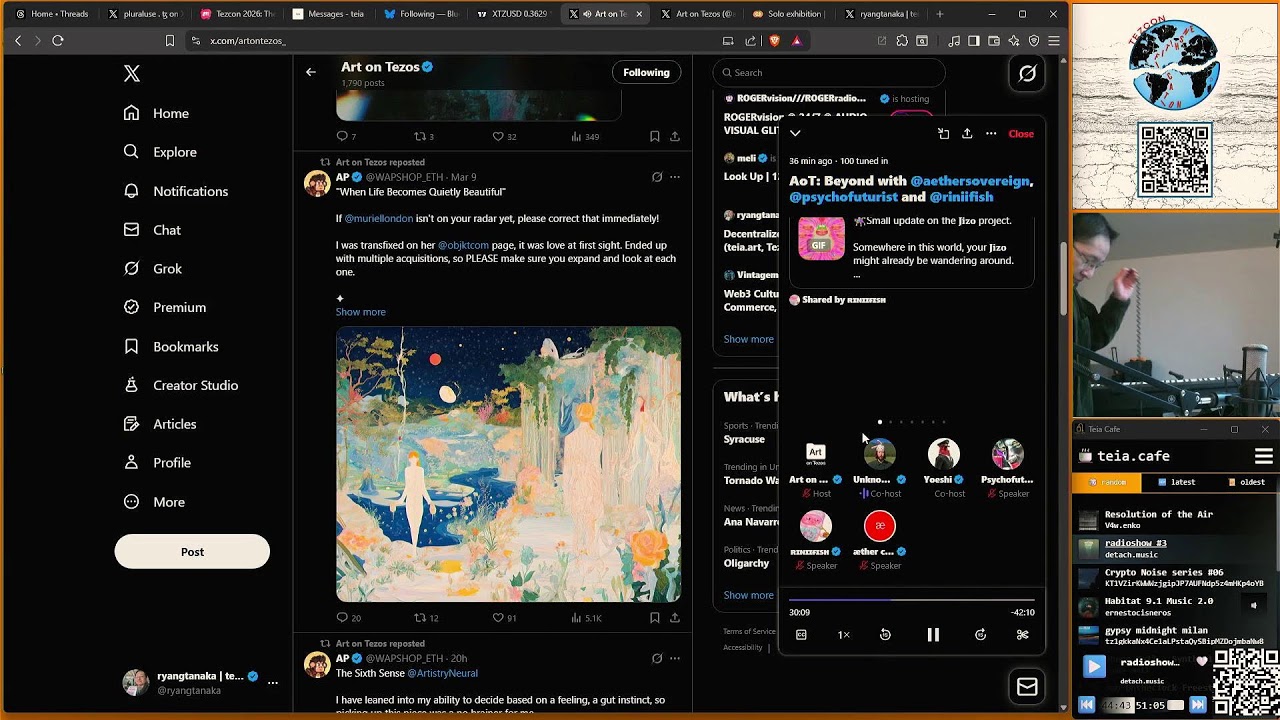Toggle the Brave VPN shield icon
Viewport: 1280px width, 720px height.
(1034, 41)
